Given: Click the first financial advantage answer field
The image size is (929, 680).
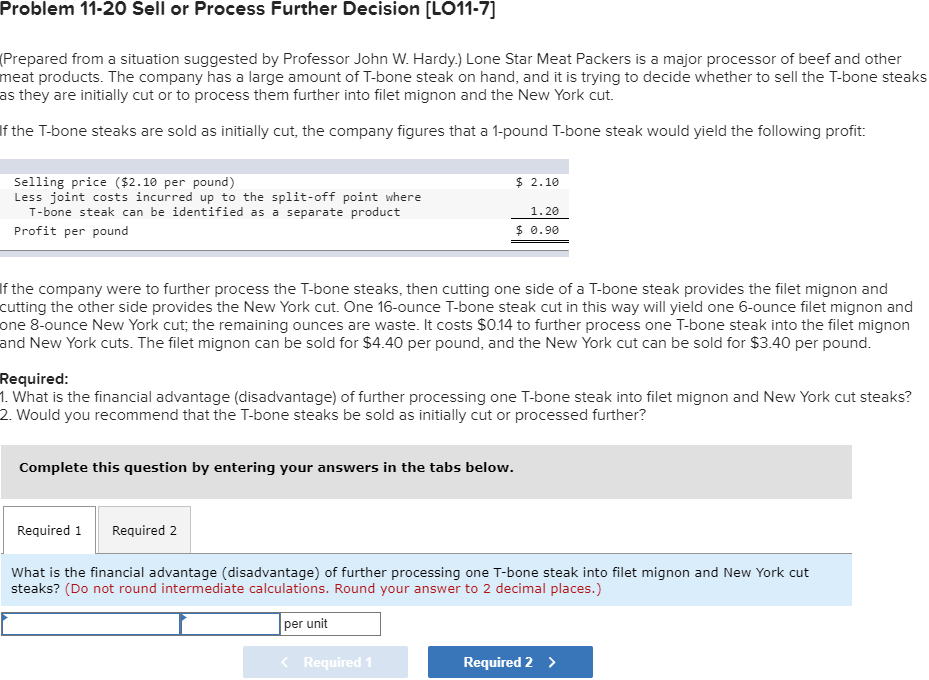Looking at the screenshot, I should 90,623.
